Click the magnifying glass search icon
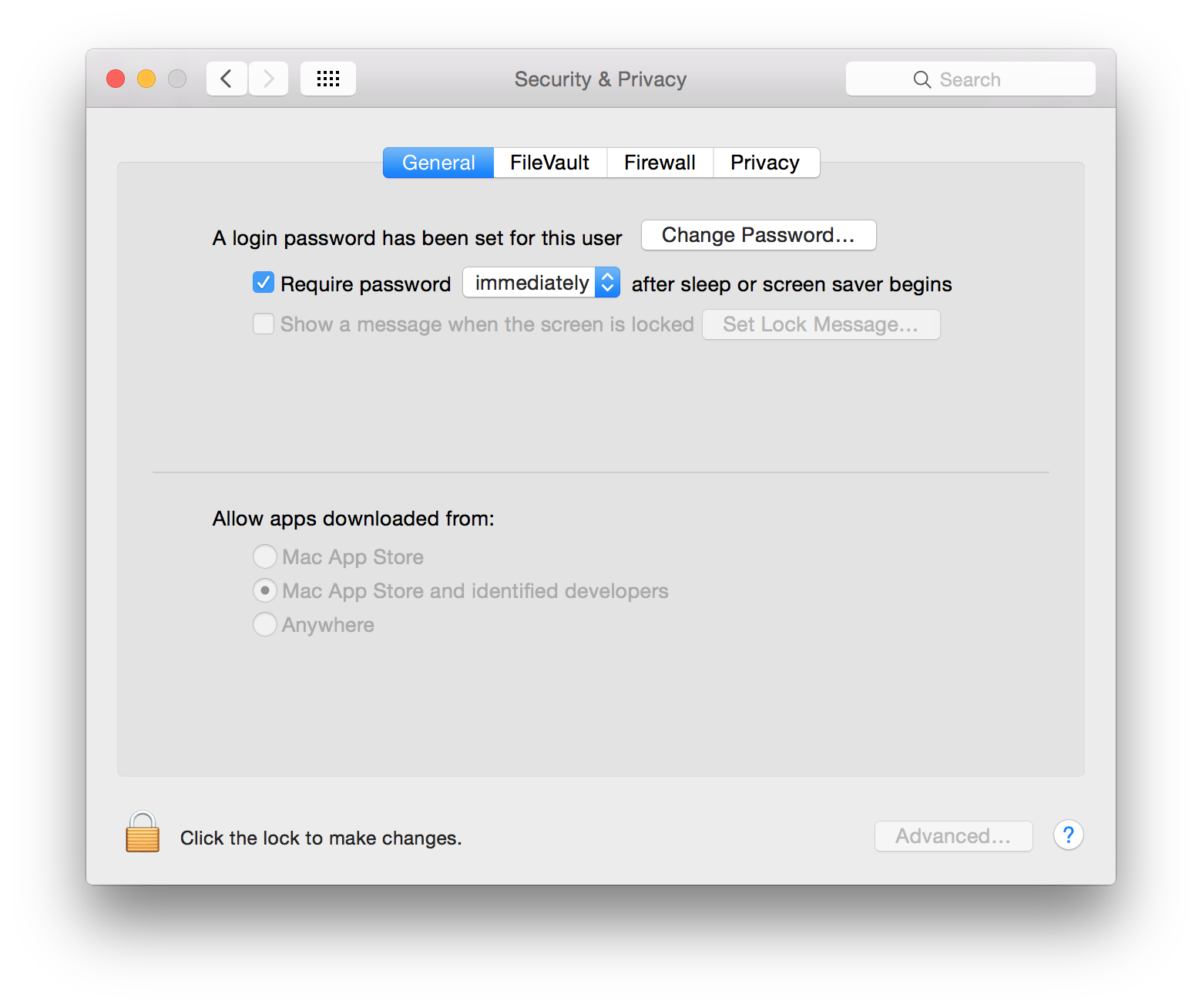1202x1008 pixels. click(922, 79)
